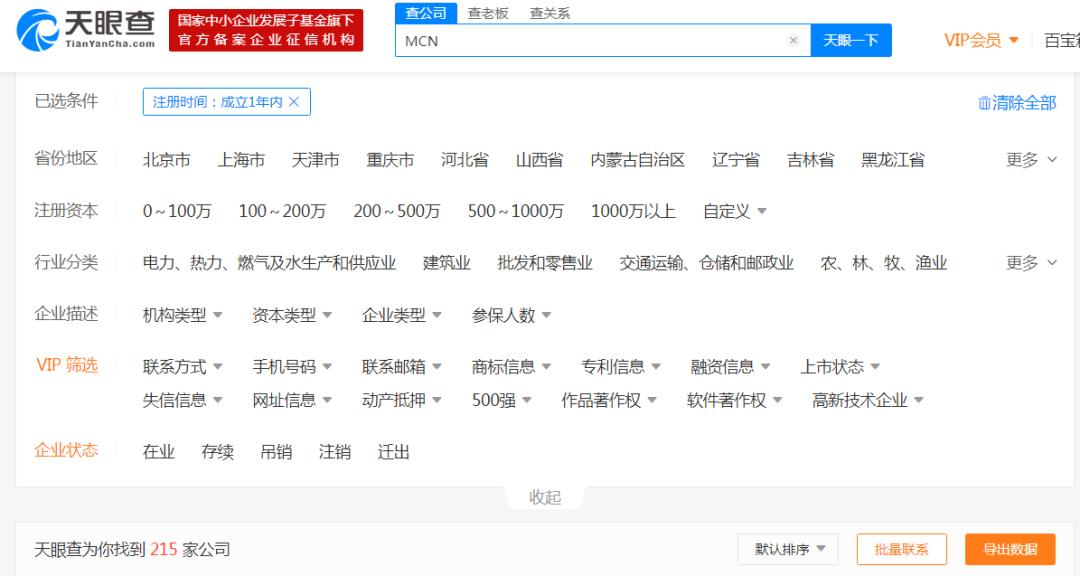Image resolution: width=1080 pixels, height=576 pixels.
Task: Click the 天眼一下 search button
Action: 851,41
